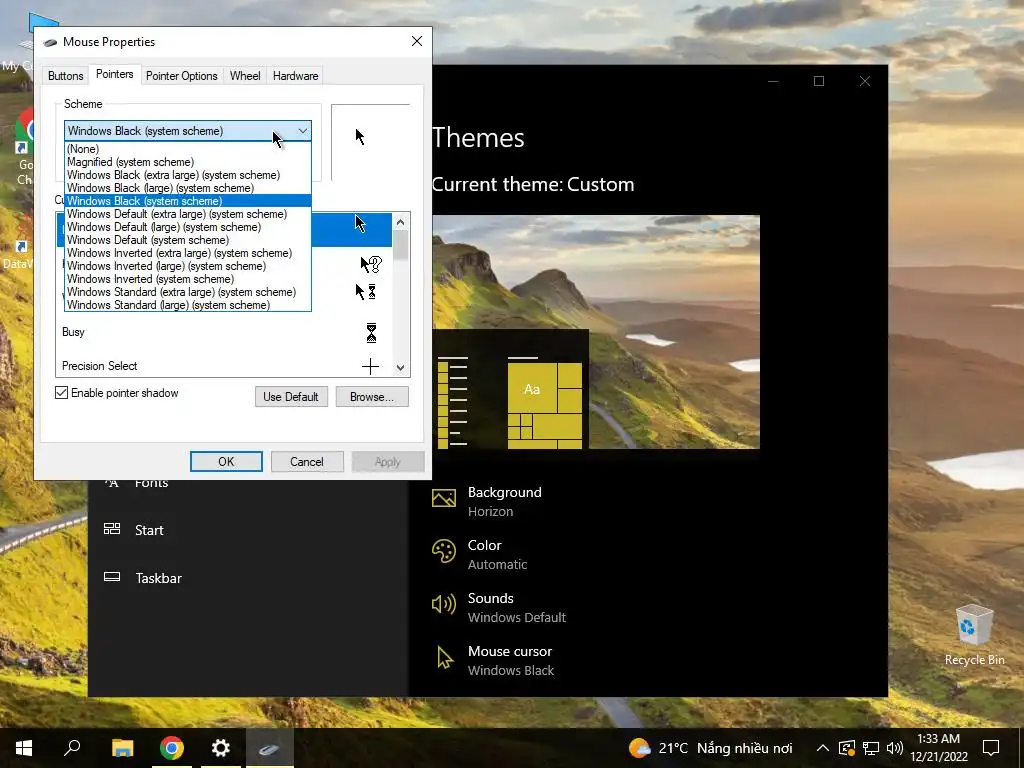This screenshot has height=768, width=1024.
Task: Pick Windows Default (large) scheme
Action: (188, 227)
